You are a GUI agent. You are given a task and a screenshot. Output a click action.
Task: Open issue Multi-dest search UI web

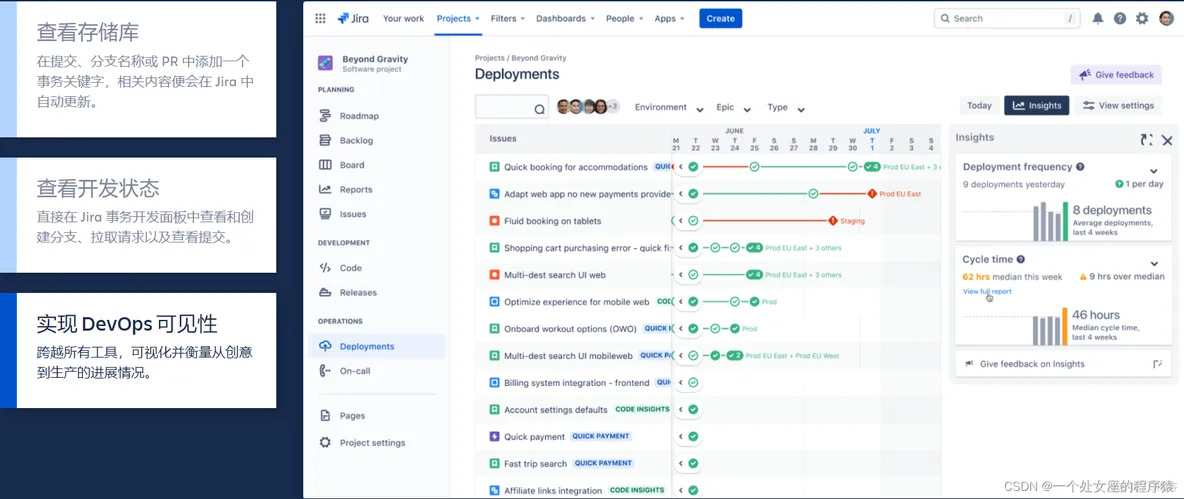[x=555, y=276]
